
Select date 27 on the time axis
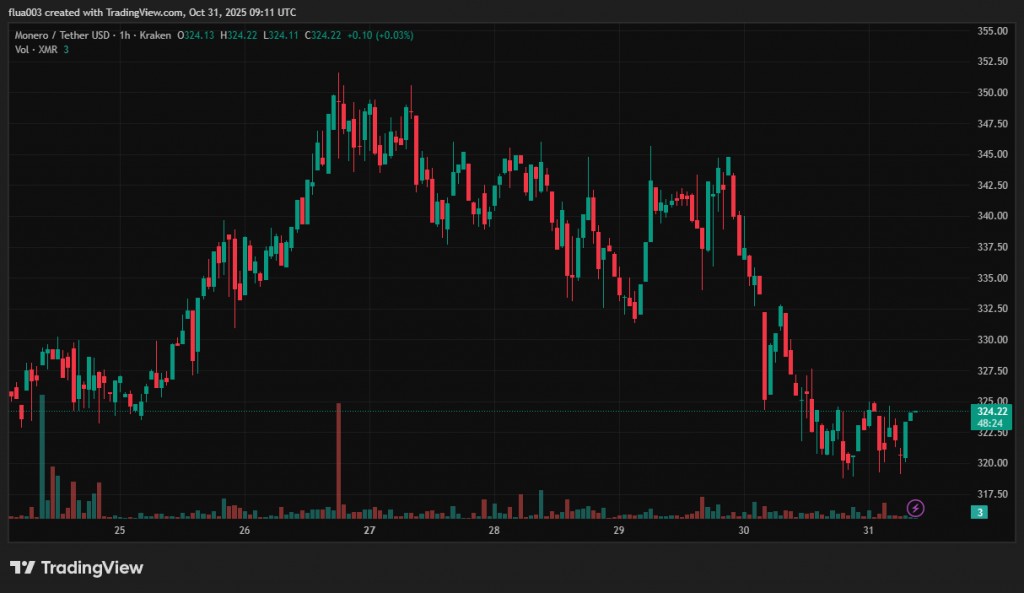click(369, 530)
